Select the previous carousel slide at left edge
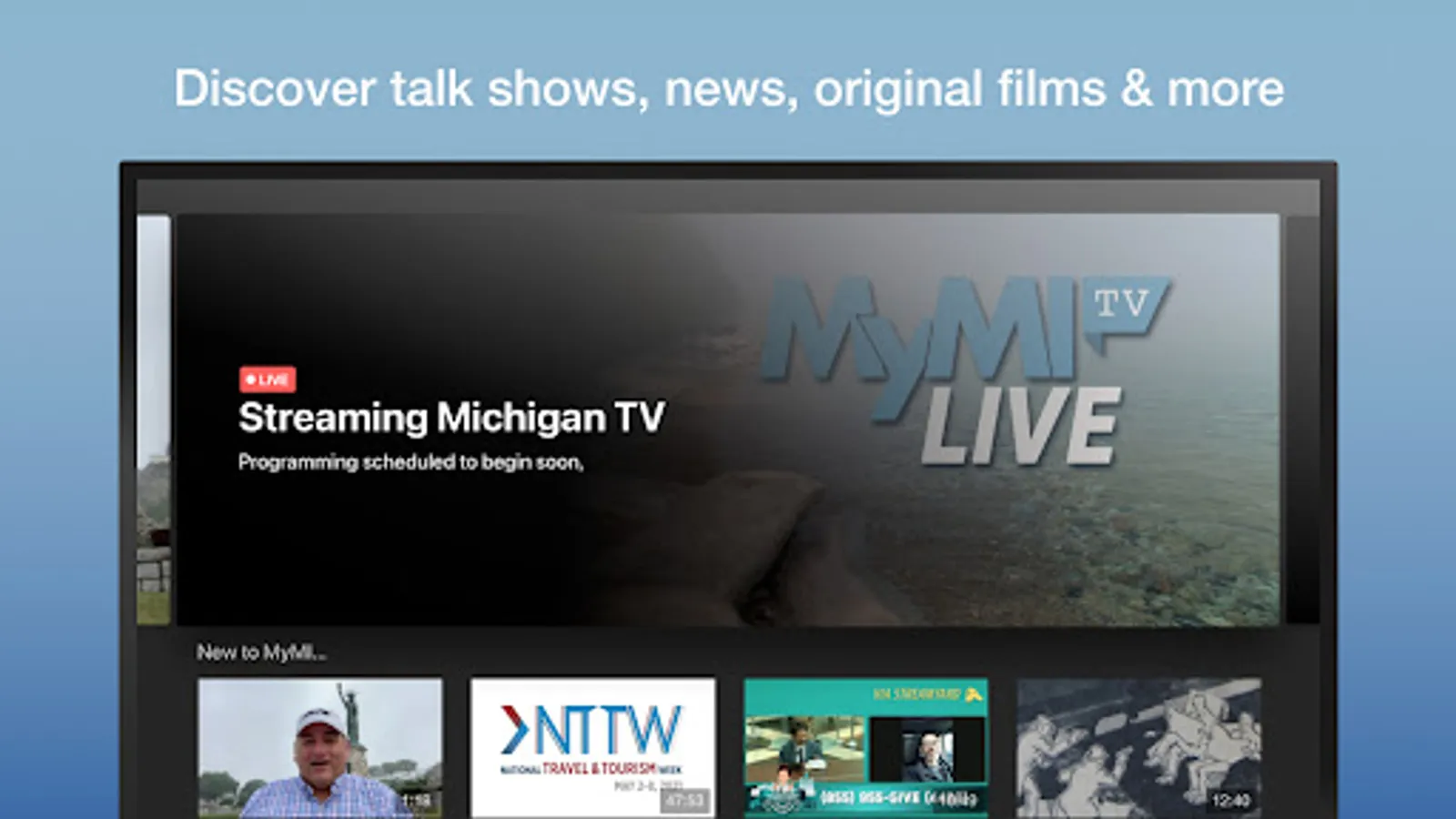The image size is (1456, 819). tap(153, 420)
